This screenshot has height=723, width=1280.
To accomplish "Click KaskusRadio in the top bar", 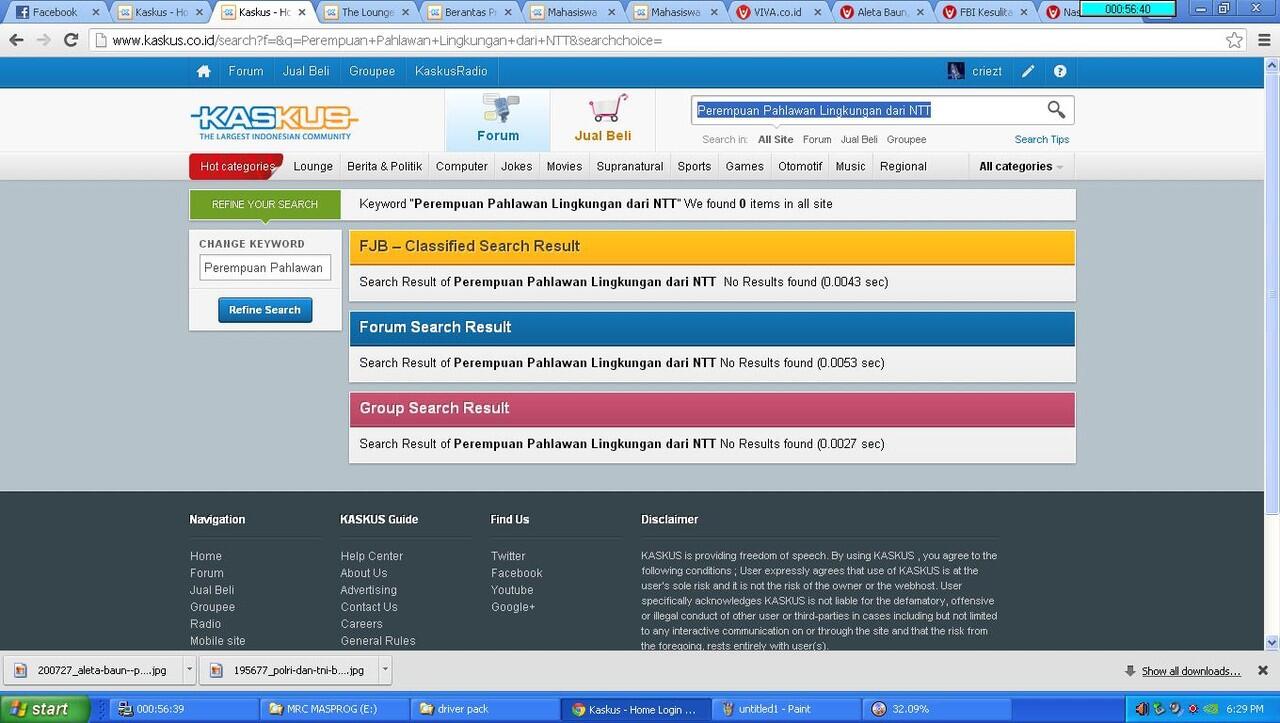I will tap(451, 71).
